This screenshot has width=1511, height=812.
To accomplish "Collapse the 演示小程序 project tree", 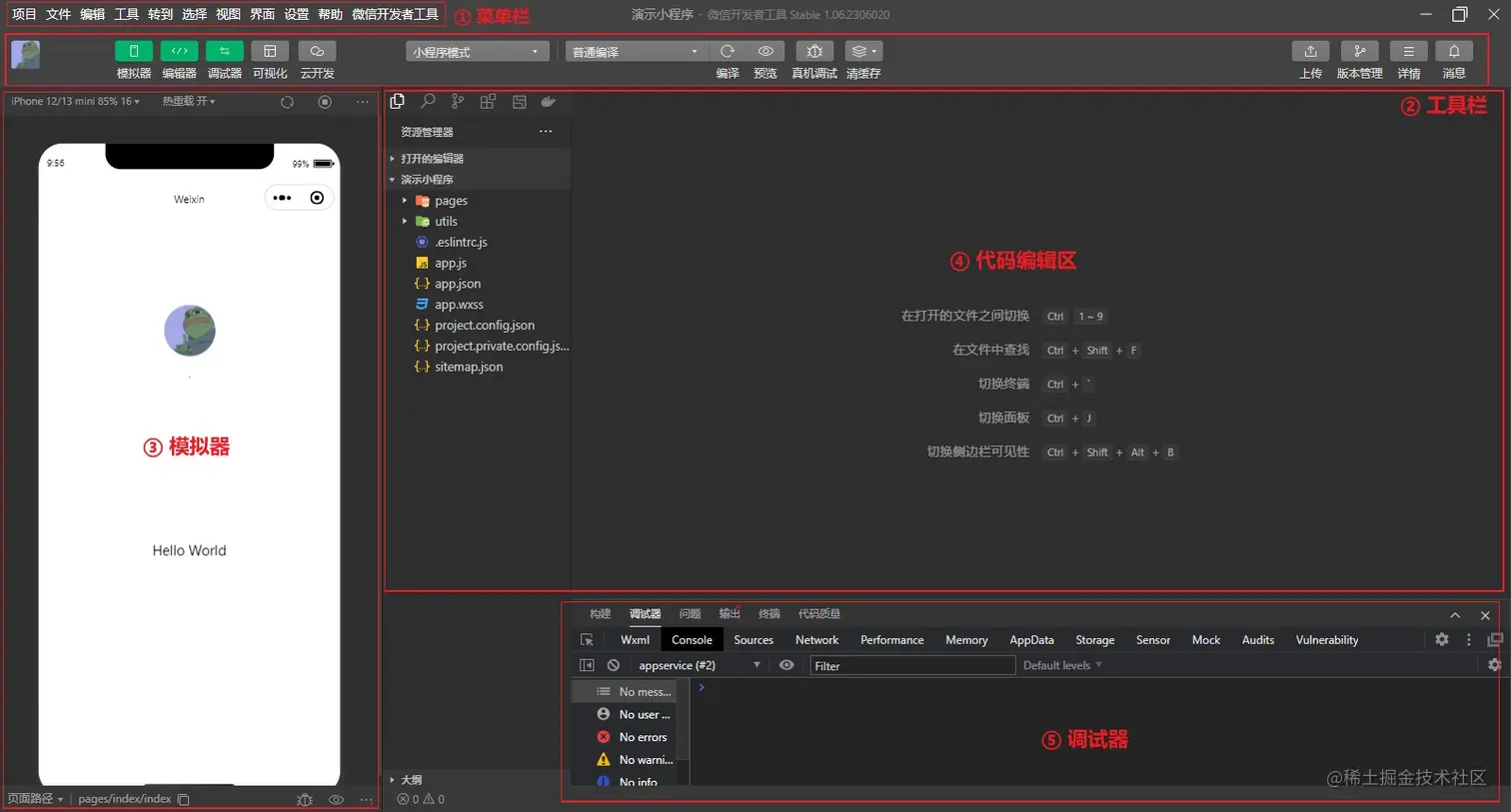I will (x=479, y=179).
